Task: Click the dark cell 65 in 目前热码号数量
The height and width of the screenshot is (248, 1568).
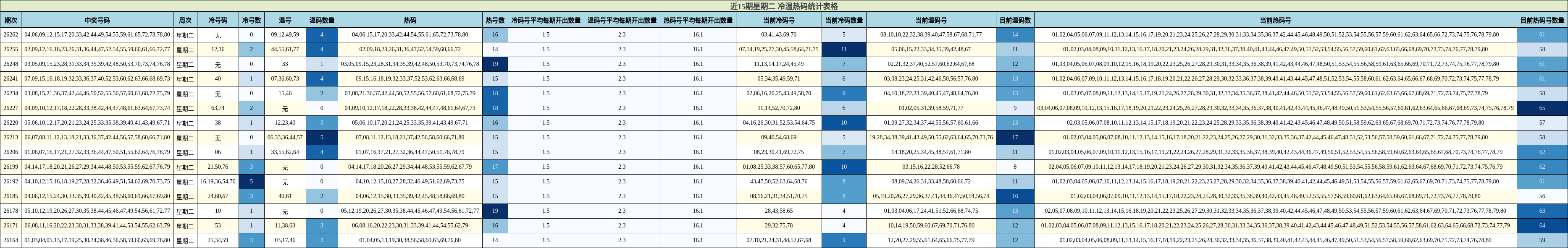Action: [x=1542, y=108]
